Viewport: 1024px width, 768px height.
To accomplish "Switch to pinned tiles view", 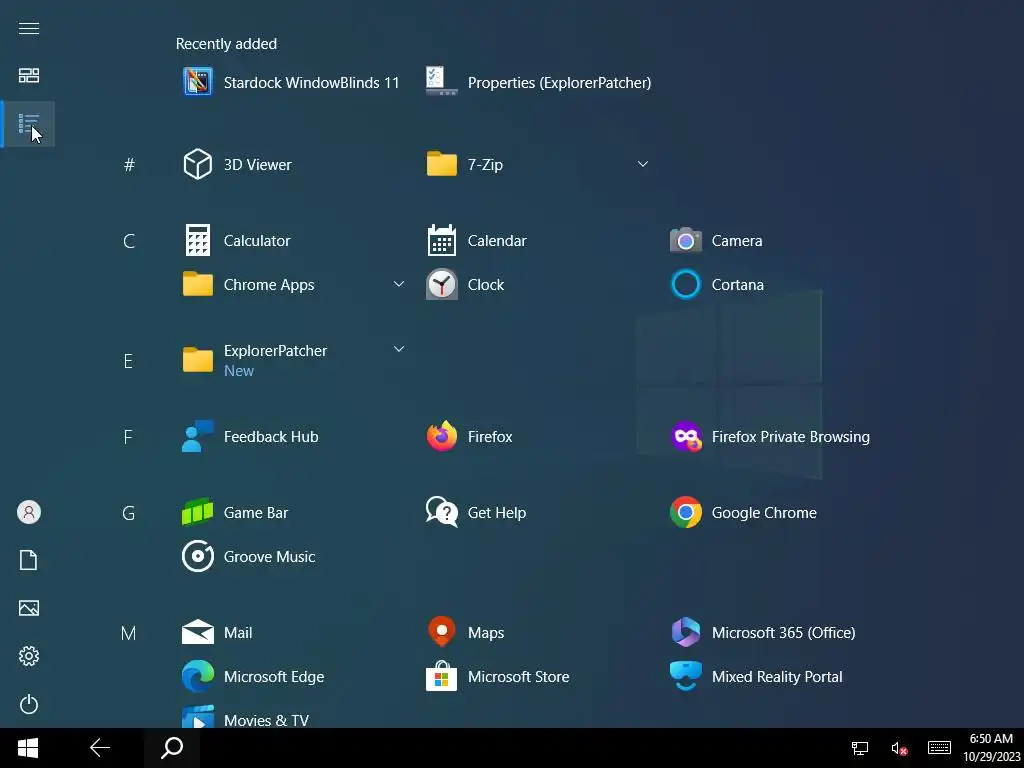I will 29,76.
